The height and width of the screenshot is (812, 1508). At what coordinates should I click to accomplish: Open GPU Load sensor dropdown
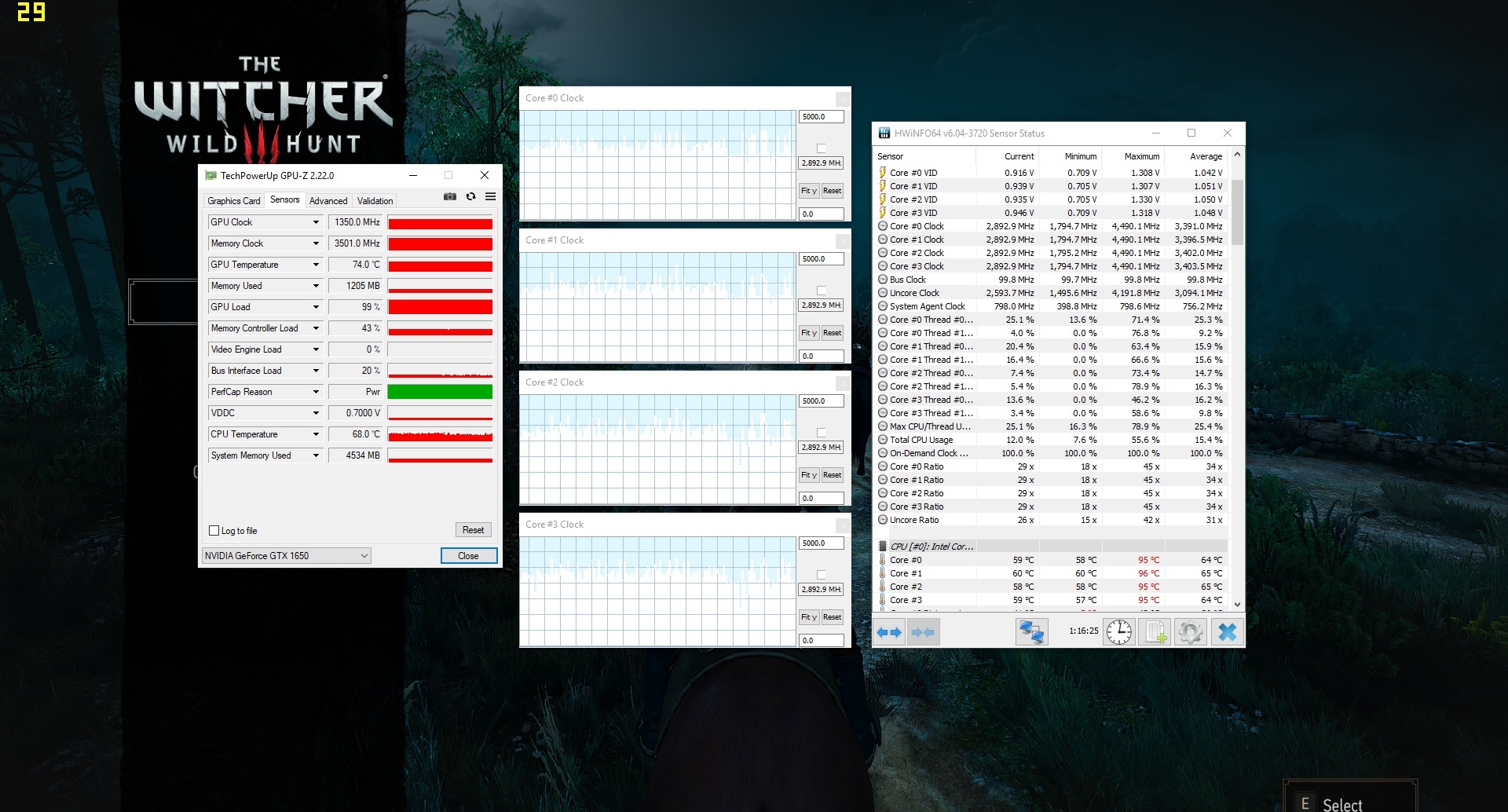(316, 307)
